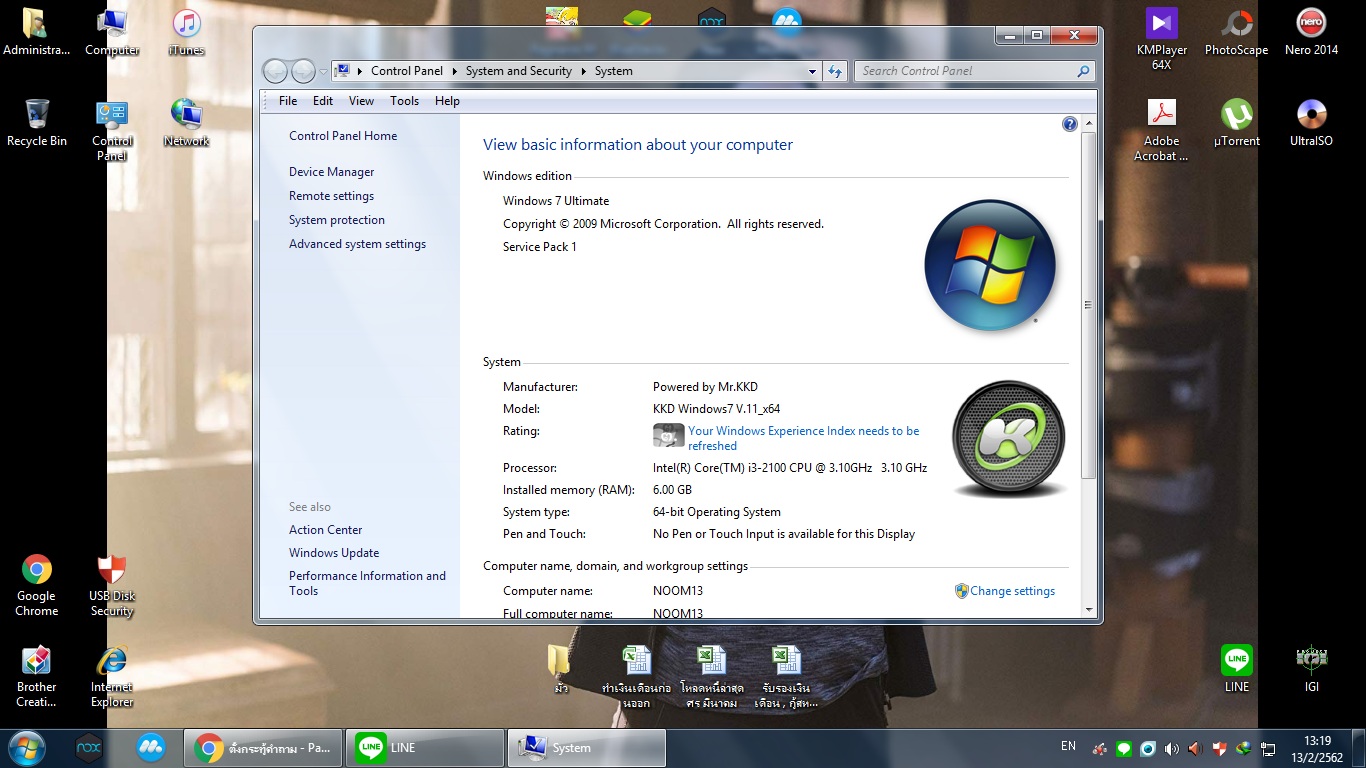Screen dimensions: 1366x768
Task: Switch to Chrome window in taskbar
Action: [x=263, y=748]
